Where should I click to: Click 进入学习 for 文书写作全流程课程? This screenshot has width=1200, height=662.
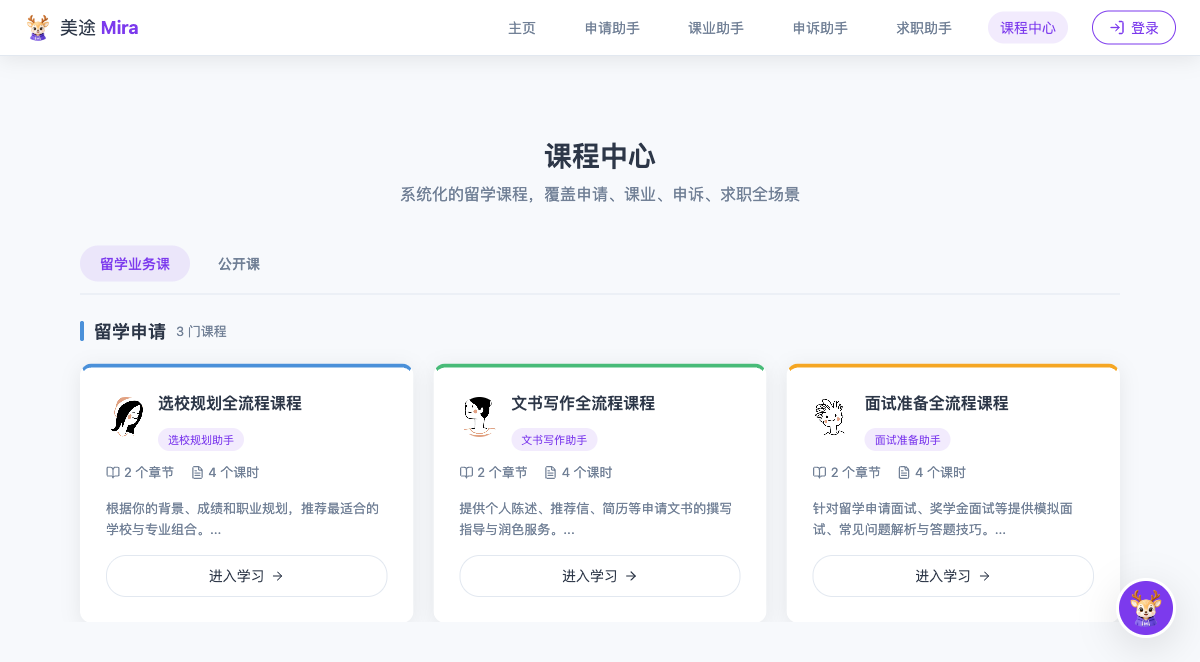(x=600, y=576)
